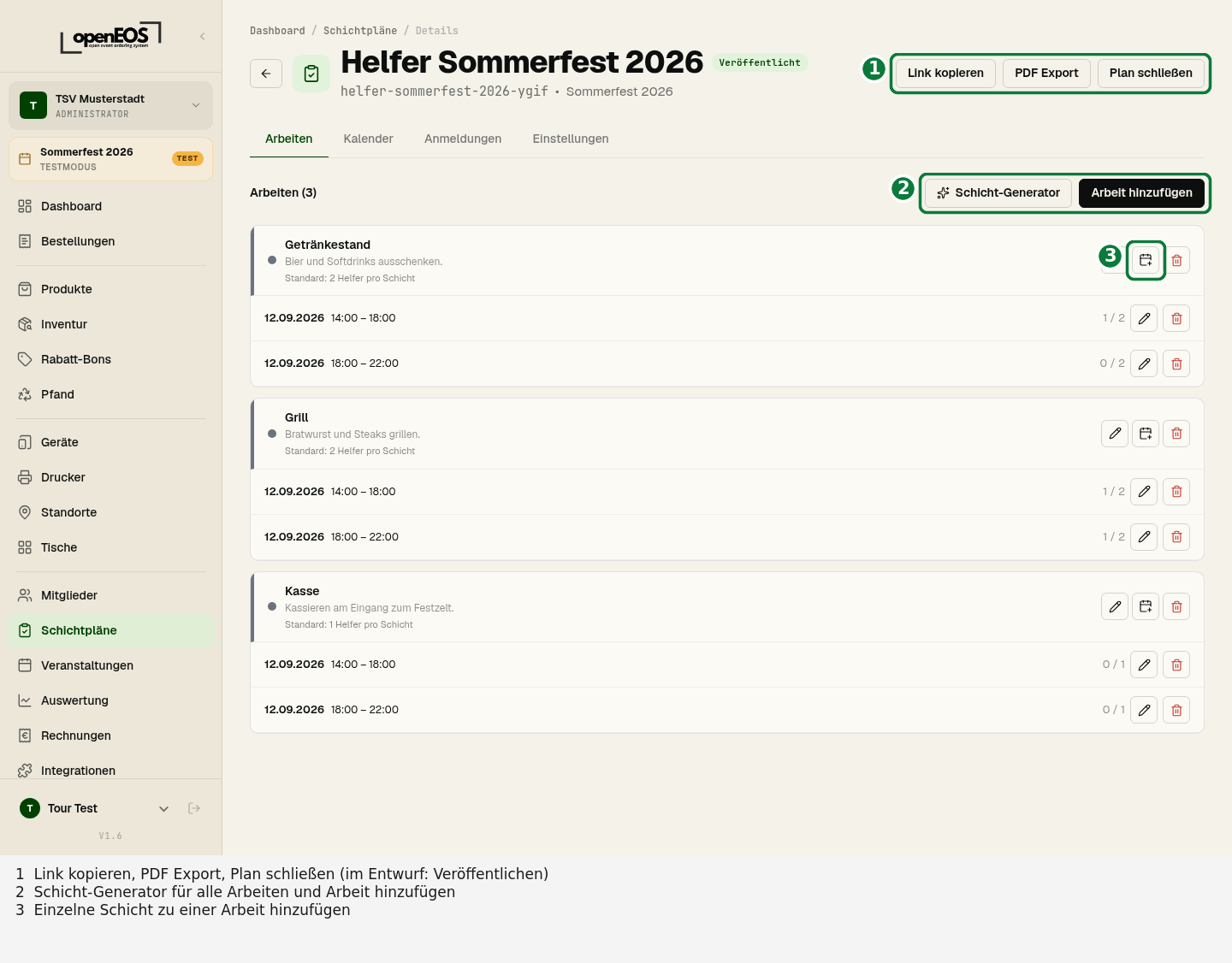Viewport: 1232px width, 963px height.
Task: Edit Getränkestand 14:00 – 18:00 shift
Action: click(1144, 318)
